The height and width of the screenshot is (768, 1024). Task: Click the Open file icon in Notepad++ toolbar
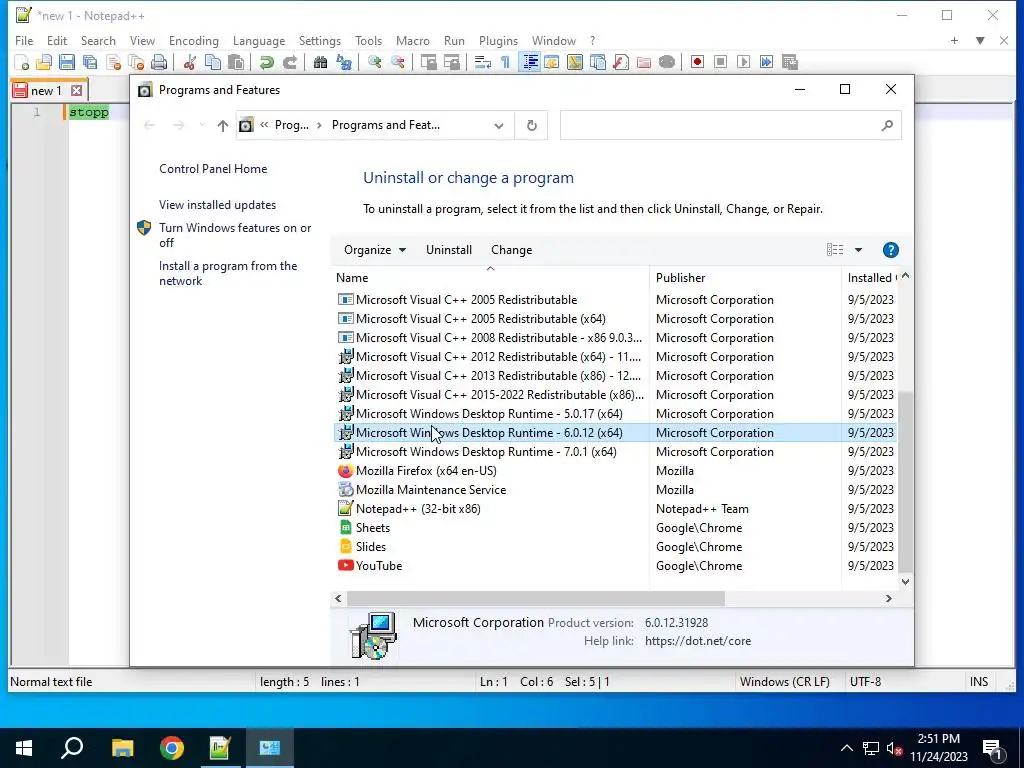coord(44,63)
